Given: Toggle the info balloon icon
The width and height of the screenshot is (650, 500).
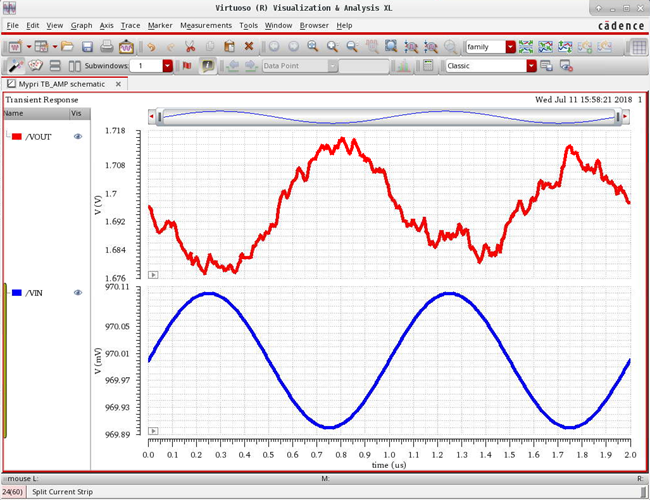Looking at the screenshot, I should [x=207, y=66].
